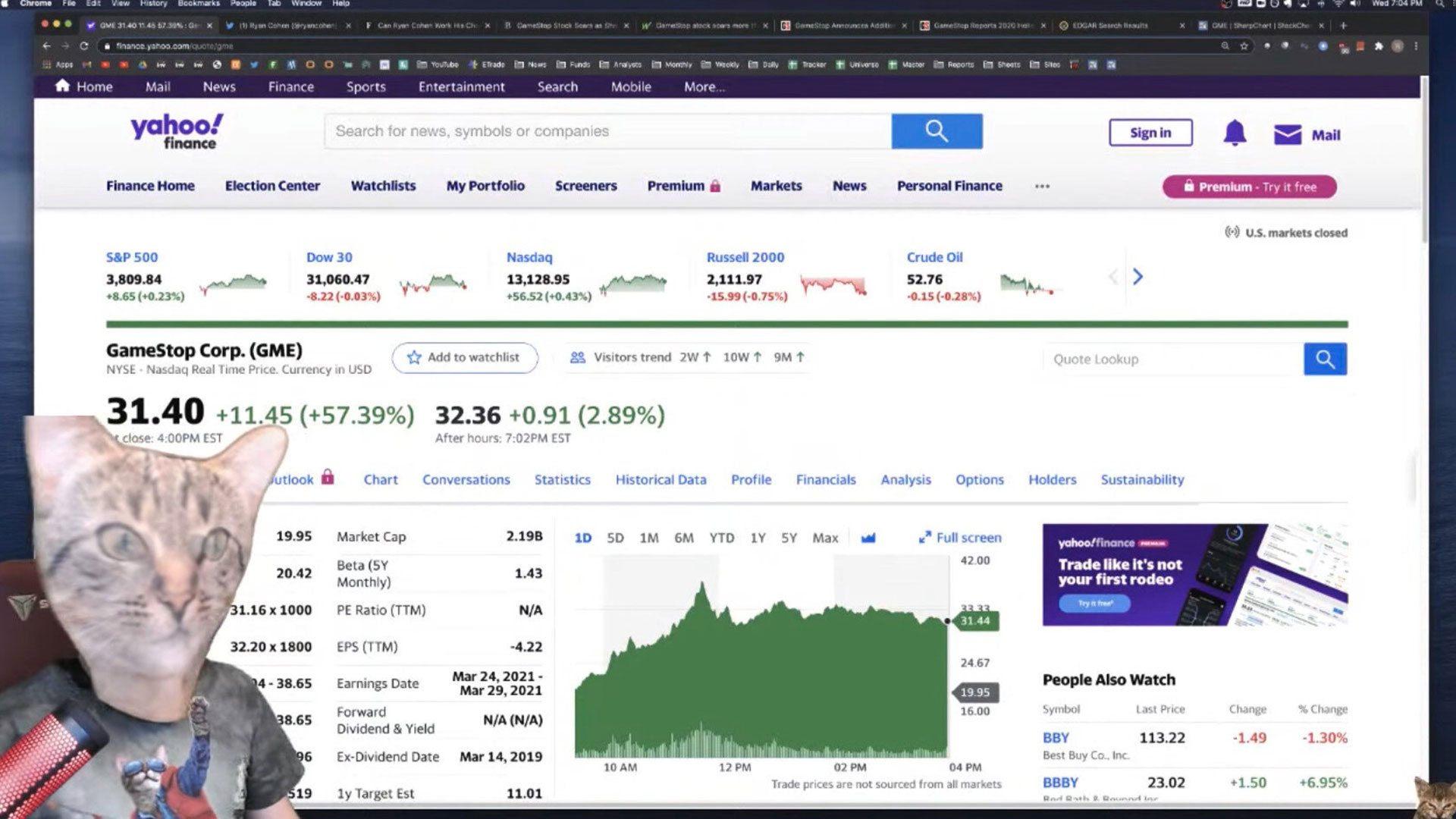Close the Ryan Cohen Twitter tab
1456x819 pixels.
pos(348,25)
